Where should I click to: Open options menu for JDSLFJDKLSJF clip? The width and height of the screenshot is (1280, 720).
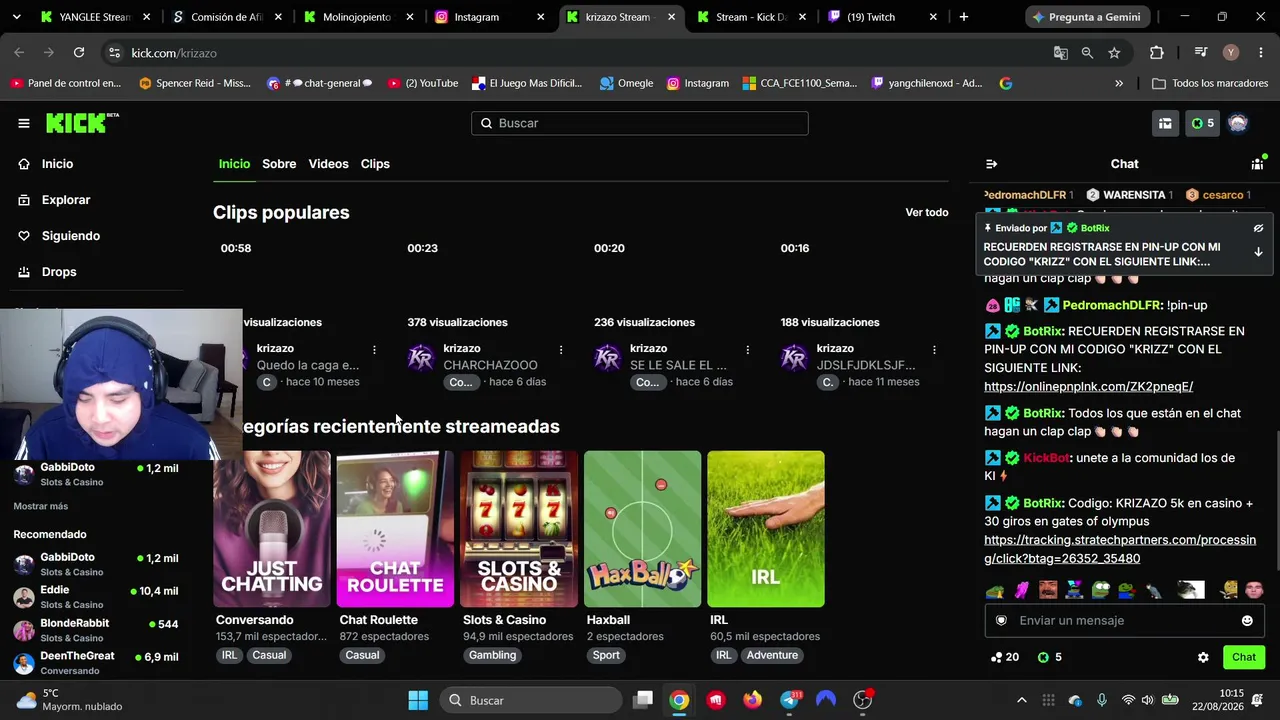[x=934, y=349]
